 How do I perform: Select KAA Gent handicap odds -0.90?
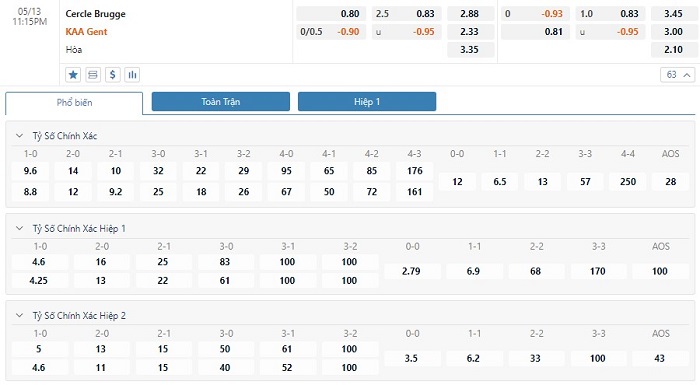(x=331, y=32)
